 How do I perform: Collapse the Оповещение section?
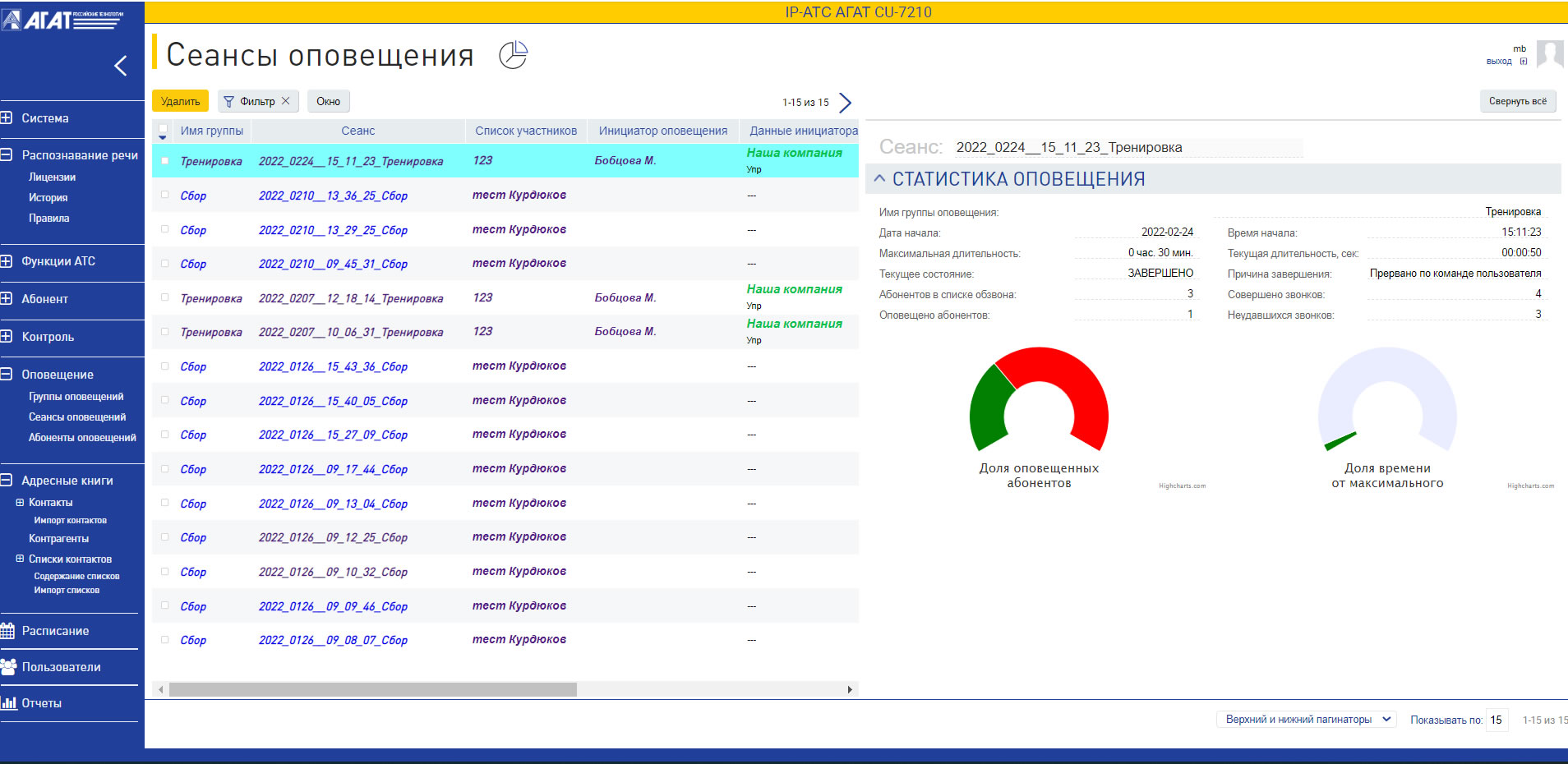coord(6,374)
